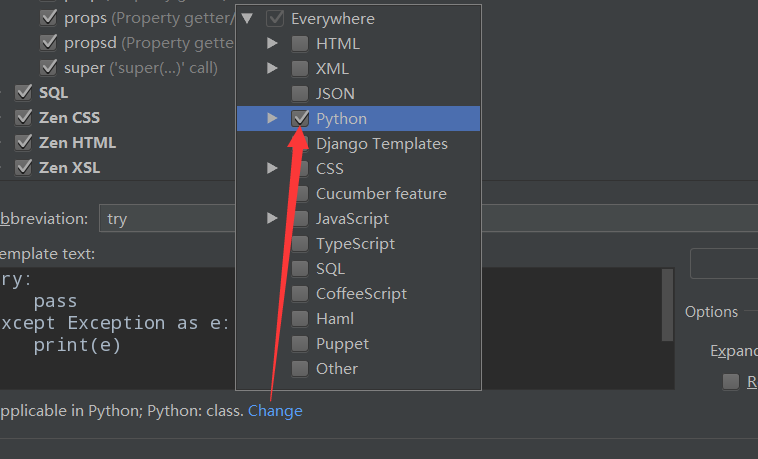Collapse the Everywhere tree node
The width and height of the screenshot is (758, 459).
point(247,19)
